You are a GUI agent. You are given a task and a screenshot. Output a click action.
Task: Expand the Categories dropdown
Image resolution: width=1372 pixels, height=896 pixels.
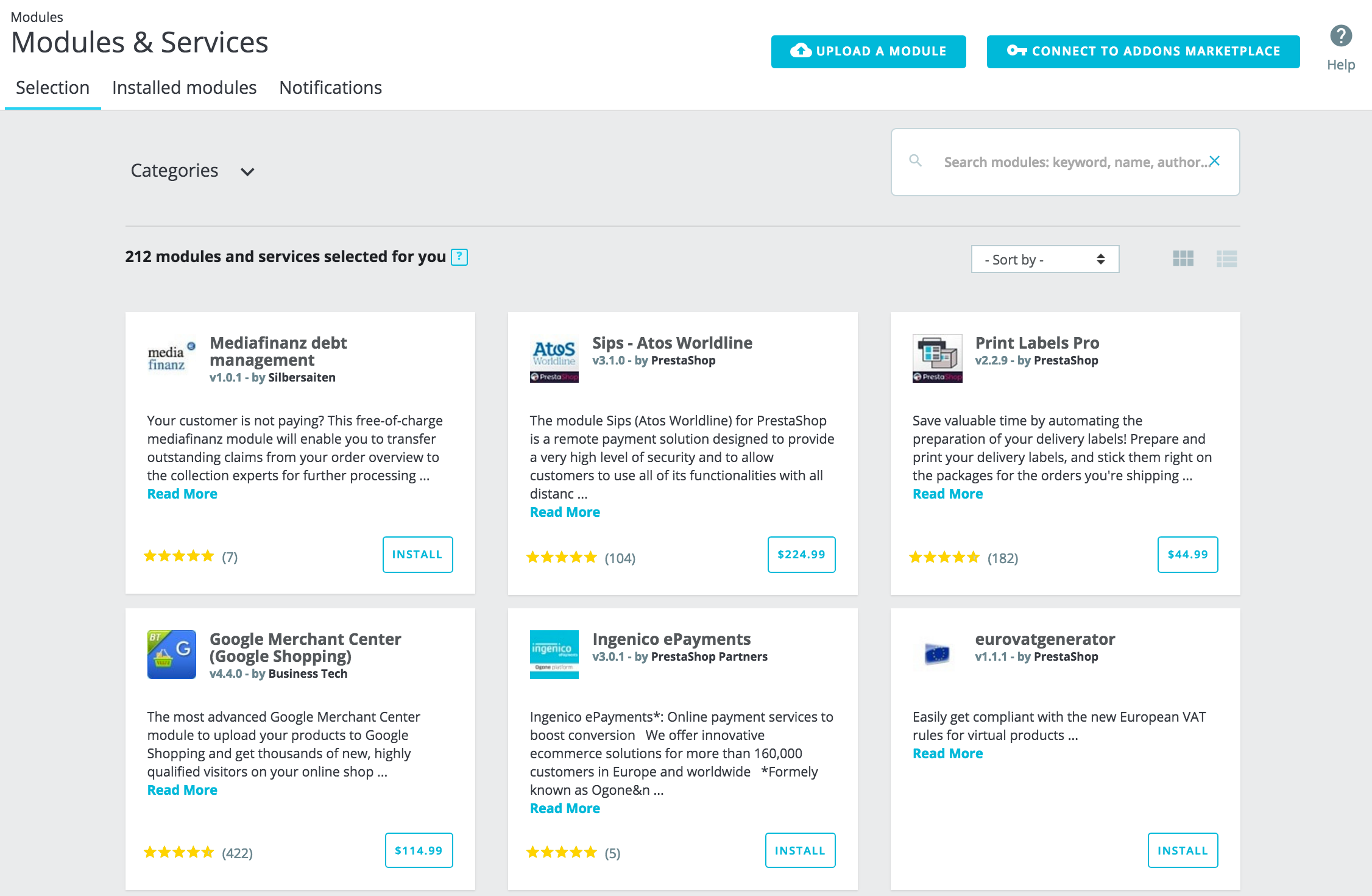pyautogui.click(x=193, y=171)
